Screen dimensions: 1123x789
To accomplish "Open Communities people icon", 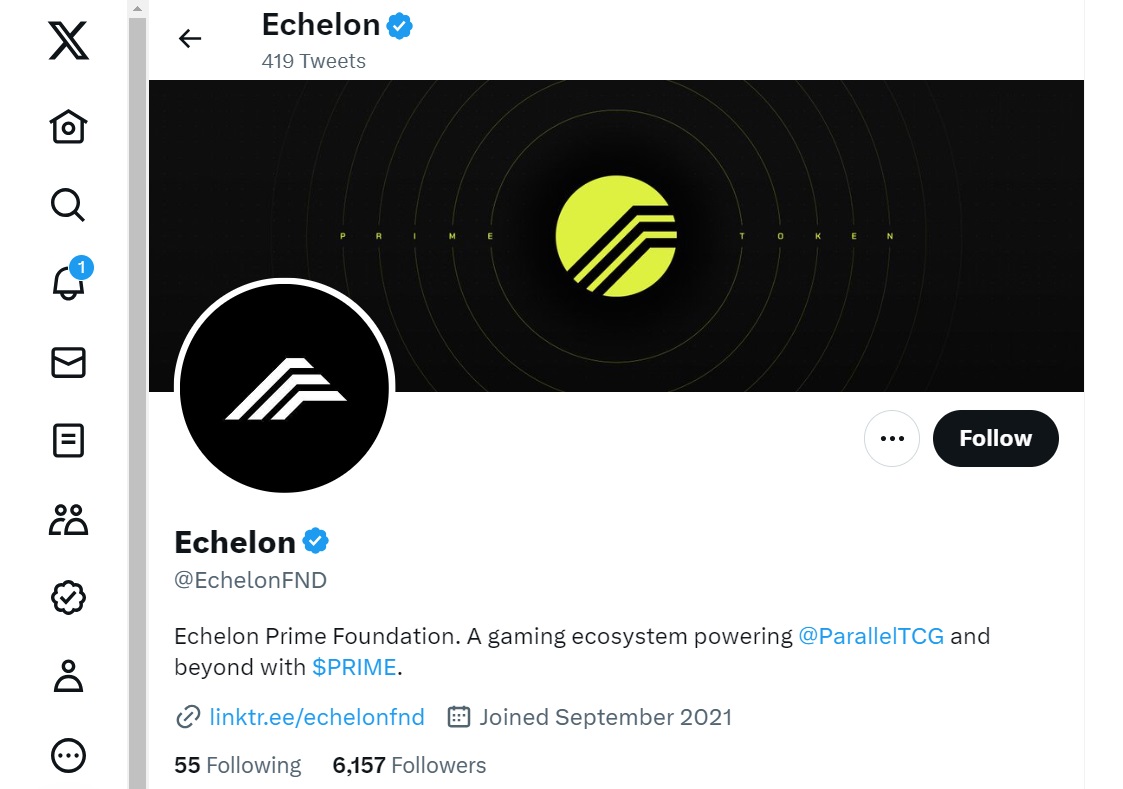I will 69,519.
